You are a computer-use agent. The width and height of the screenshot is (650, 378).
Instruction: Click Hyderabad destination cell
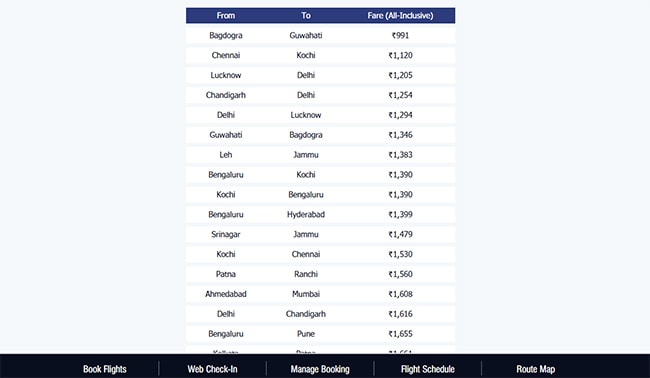(x=306, y=214)
